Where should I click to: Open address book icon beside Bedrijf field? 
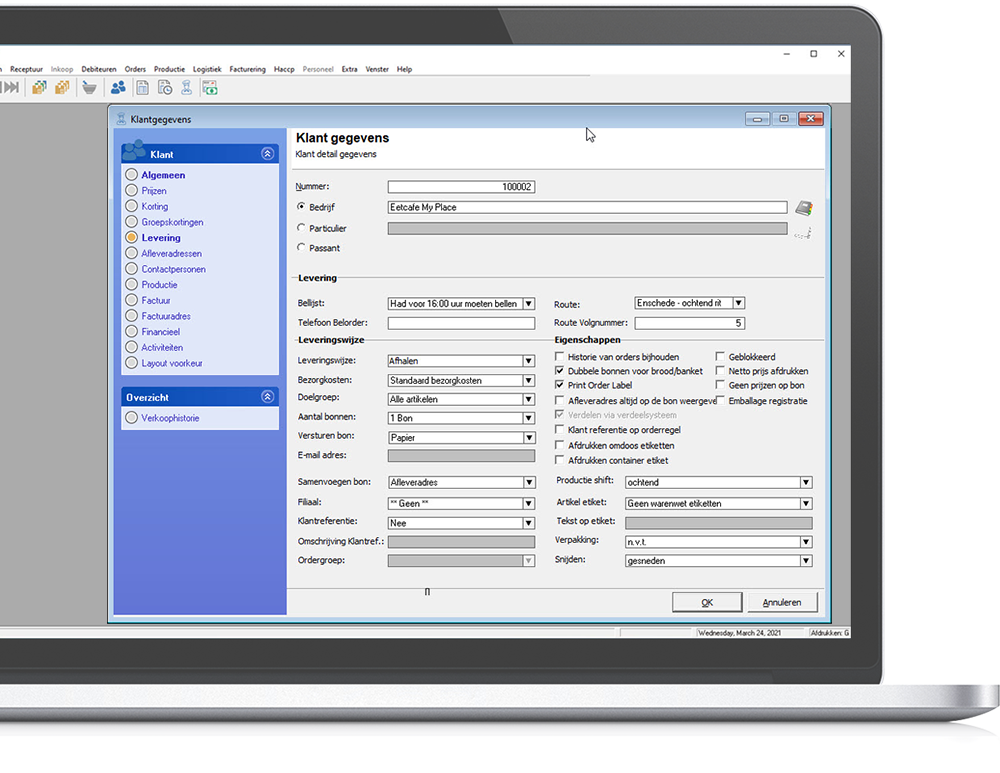pyautogui.click(x=804, y=207)
